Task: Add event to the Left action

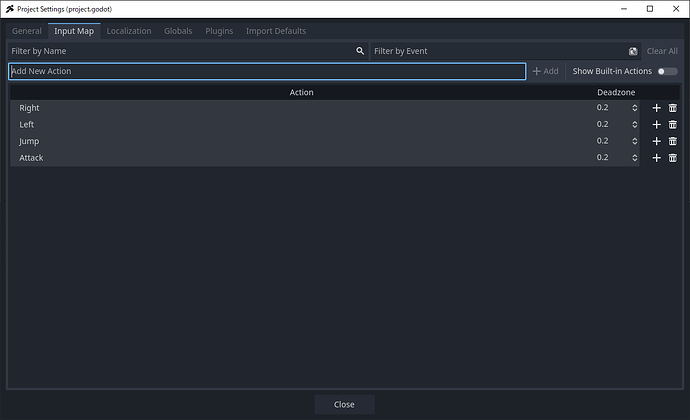Action: pos(656,125)
